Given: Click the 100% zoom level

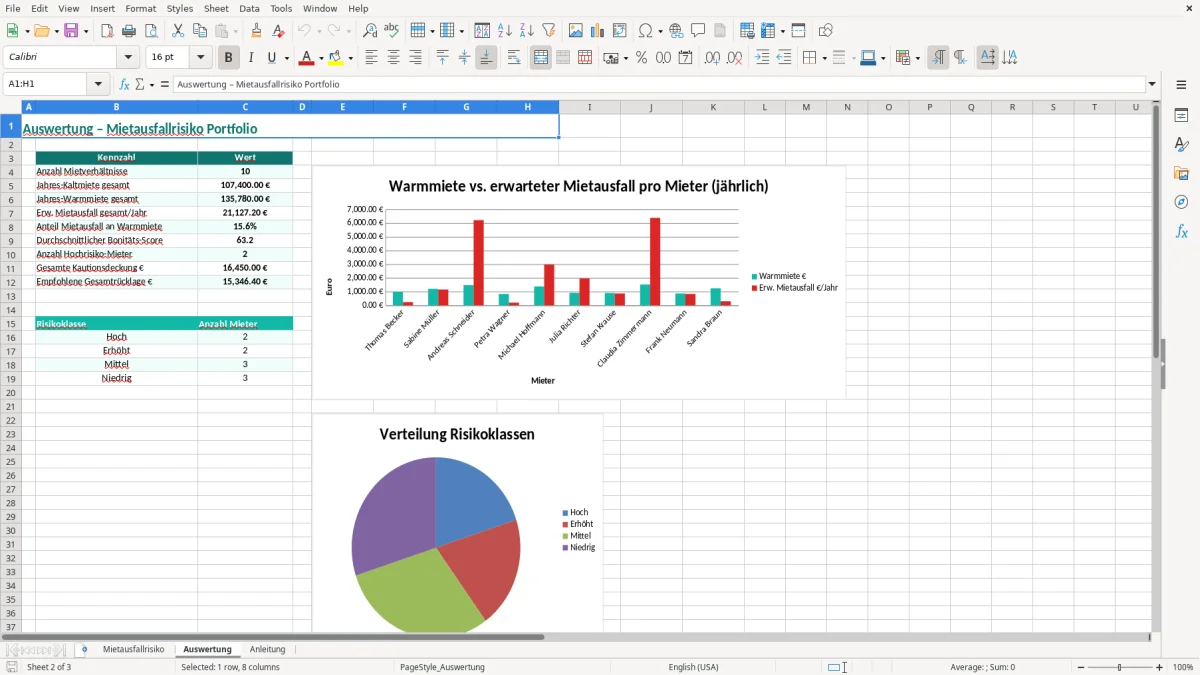Looking at the screenshot, I should click(x=1183, y=667).
